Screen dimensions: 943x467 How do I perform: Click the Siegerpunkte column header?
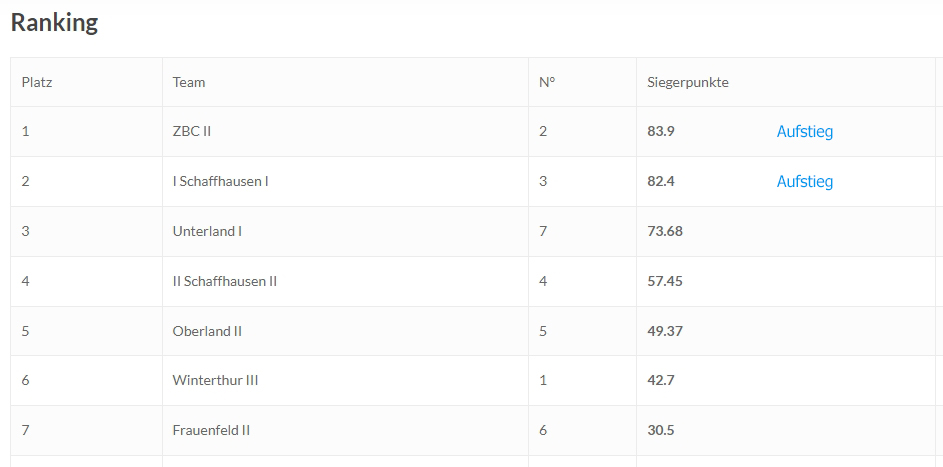[688, 82]
